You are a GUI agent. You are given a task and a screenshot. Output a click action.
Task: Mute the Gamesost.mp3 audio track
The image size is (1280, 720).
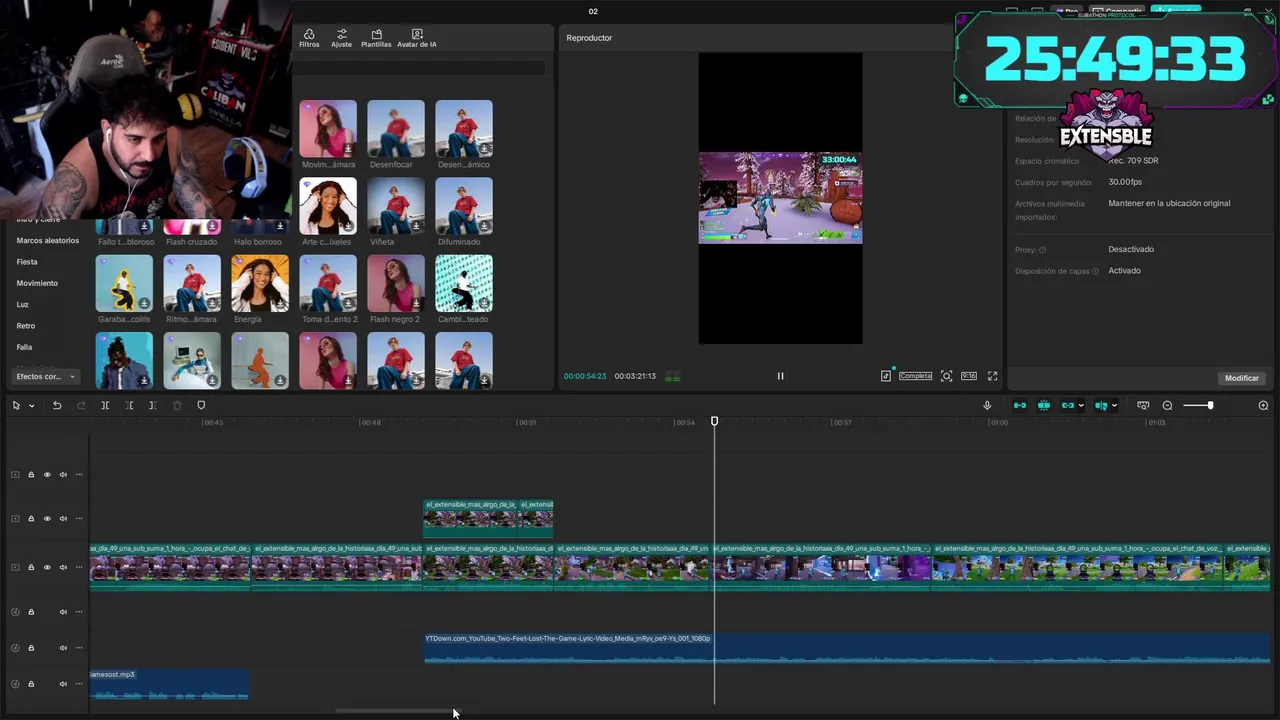[63, 684]
